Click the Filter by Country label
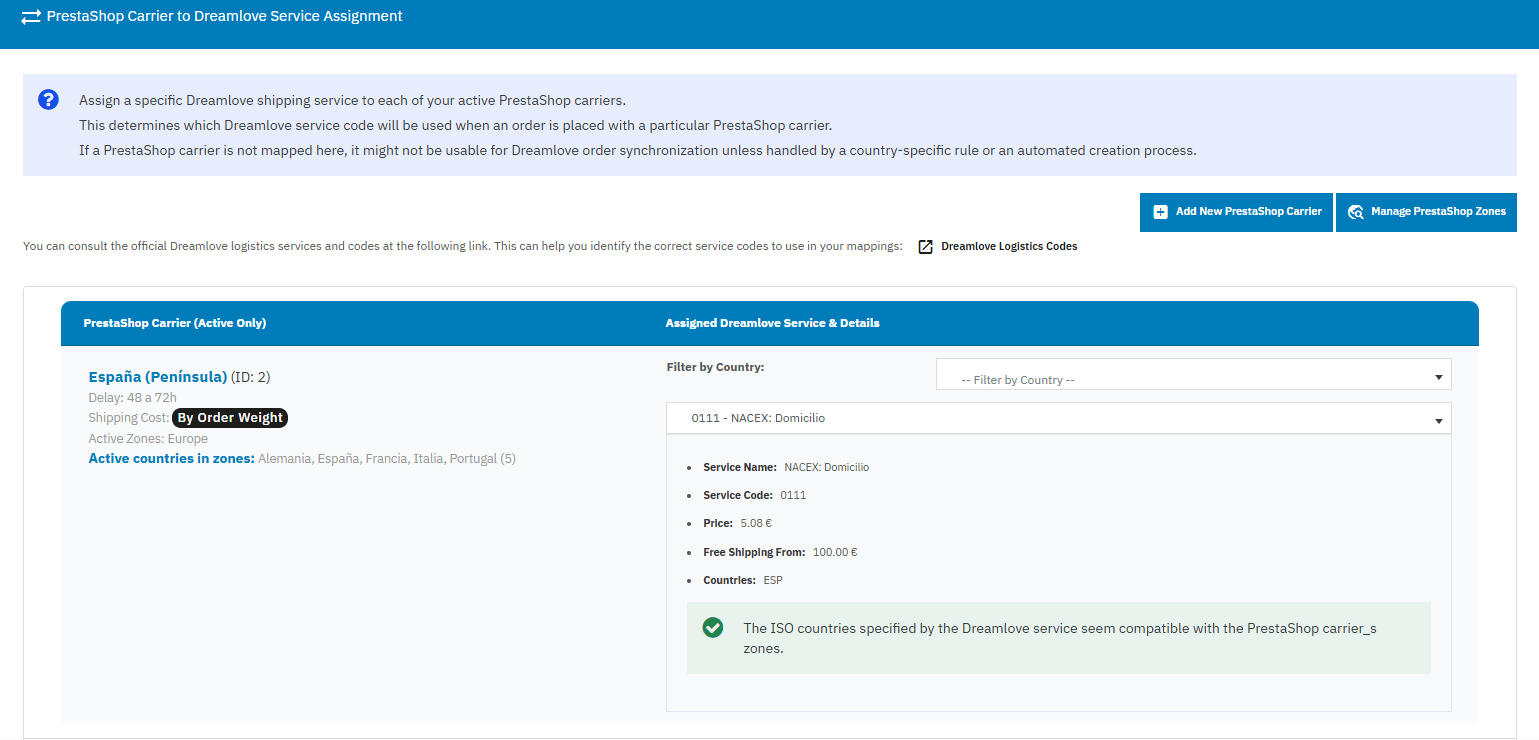 click(x=715, y=367)
